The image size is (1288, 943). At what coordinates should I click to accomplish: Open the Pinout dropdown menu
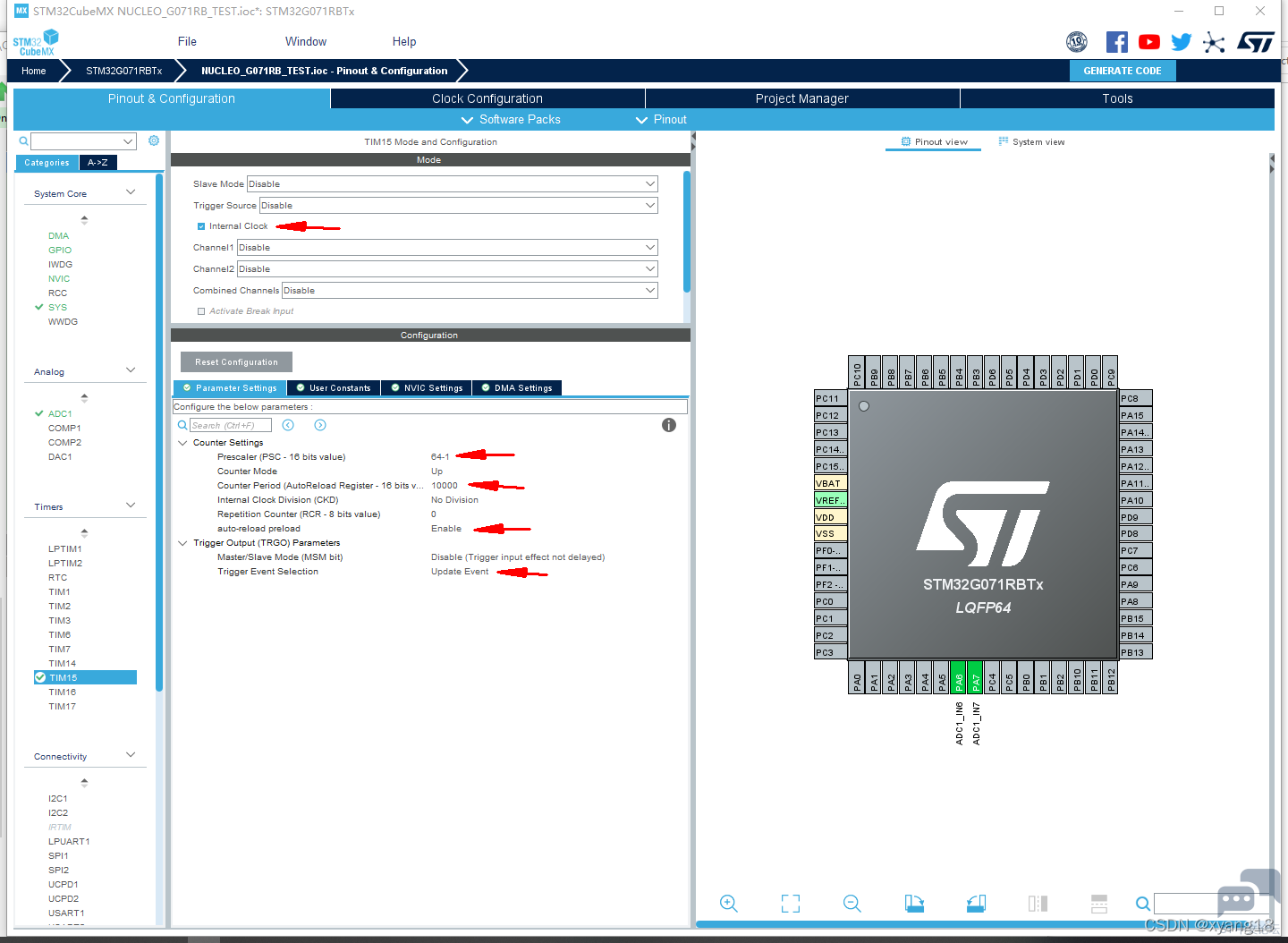tap(661, 120)
